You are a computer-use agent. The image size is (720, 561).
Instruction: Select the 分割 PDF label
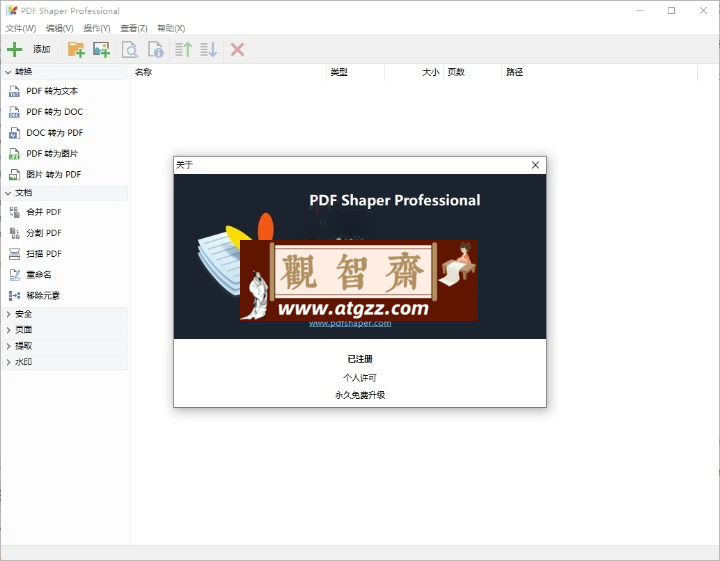tap(44, 233)
